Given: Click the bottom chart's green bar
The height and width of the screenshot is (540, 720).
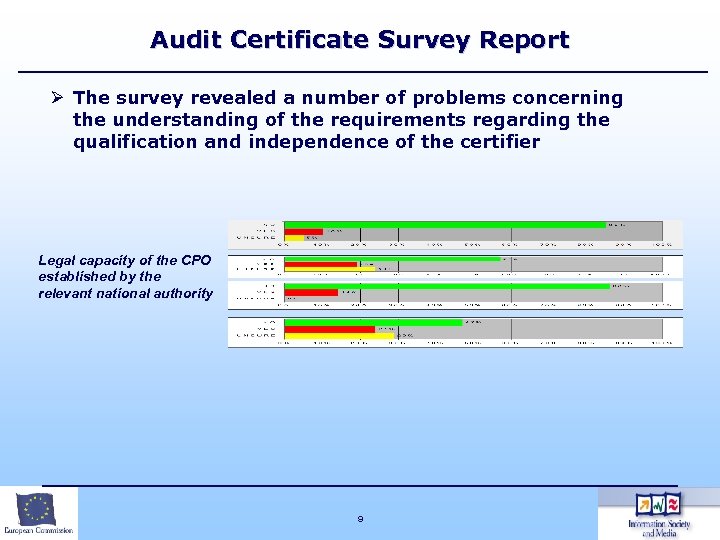Looking at the screenshot, I should coord(373,322).
